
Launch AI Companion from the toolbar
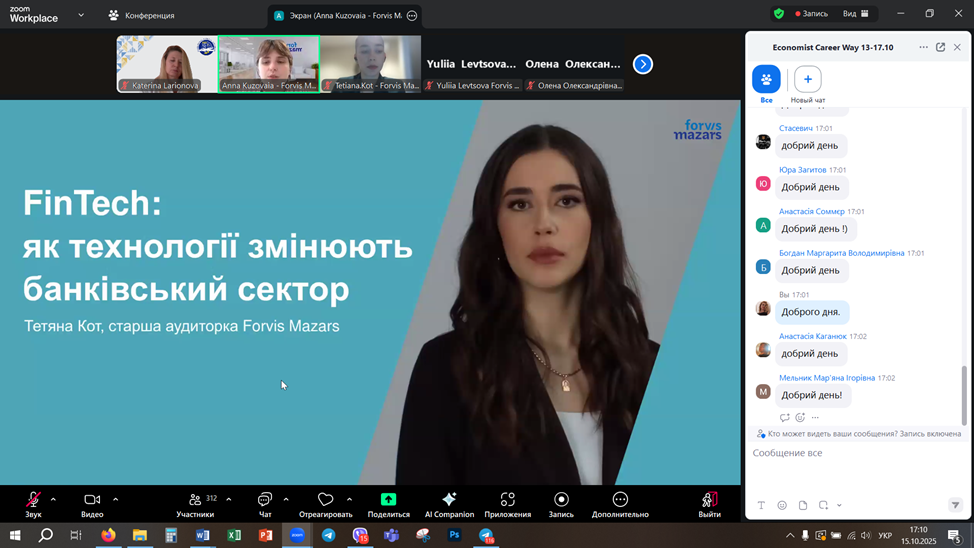click(x=449, y=503)
